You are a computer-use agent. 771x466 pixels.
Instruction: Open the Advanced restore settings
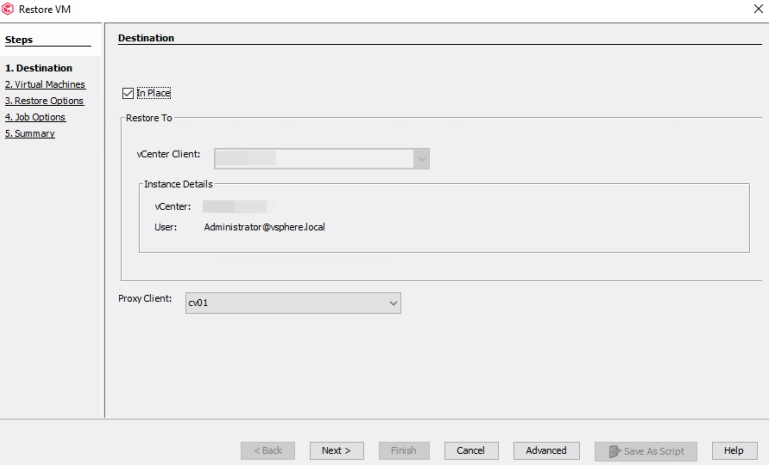point(546,451)
